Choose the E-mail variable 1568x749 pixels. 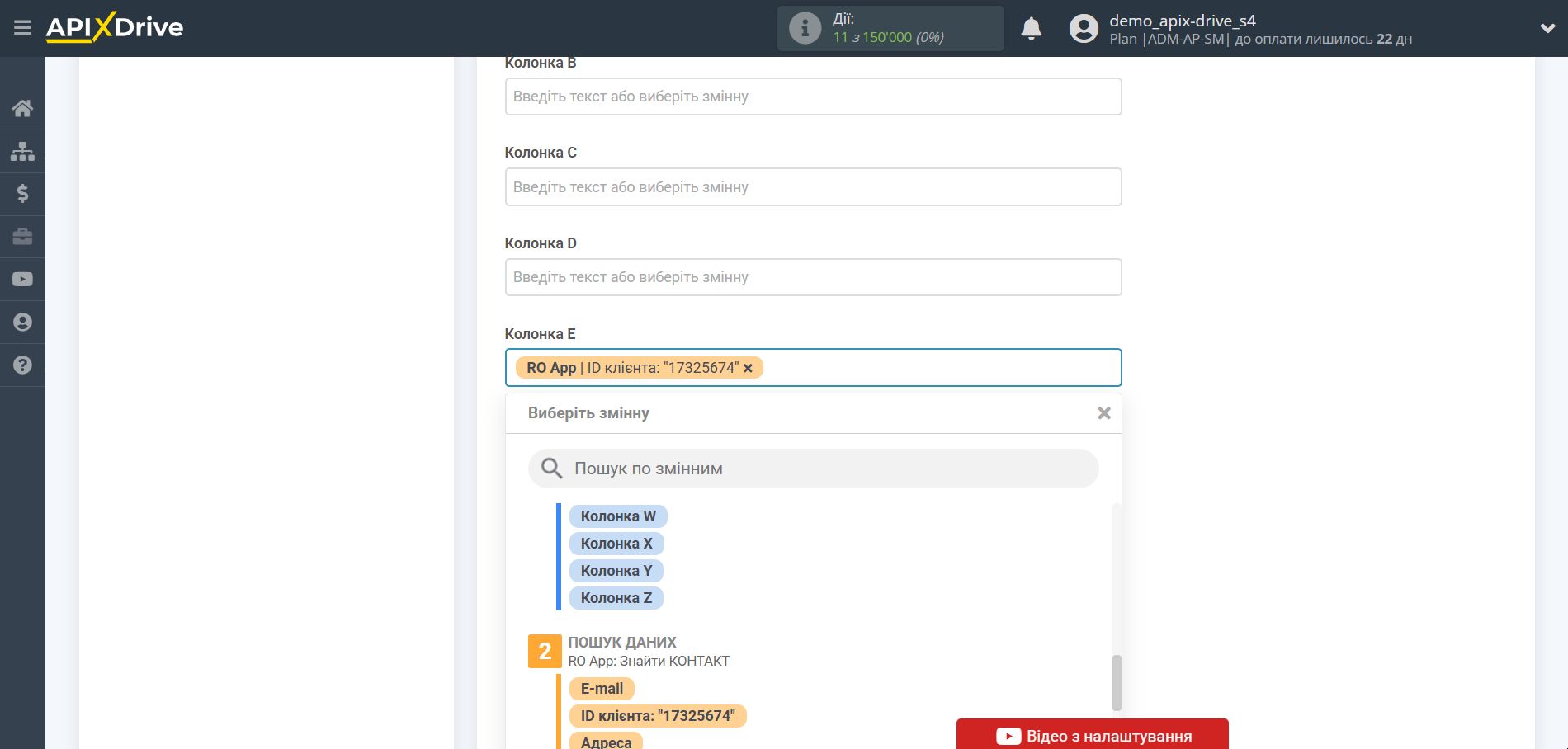[602, 689]
